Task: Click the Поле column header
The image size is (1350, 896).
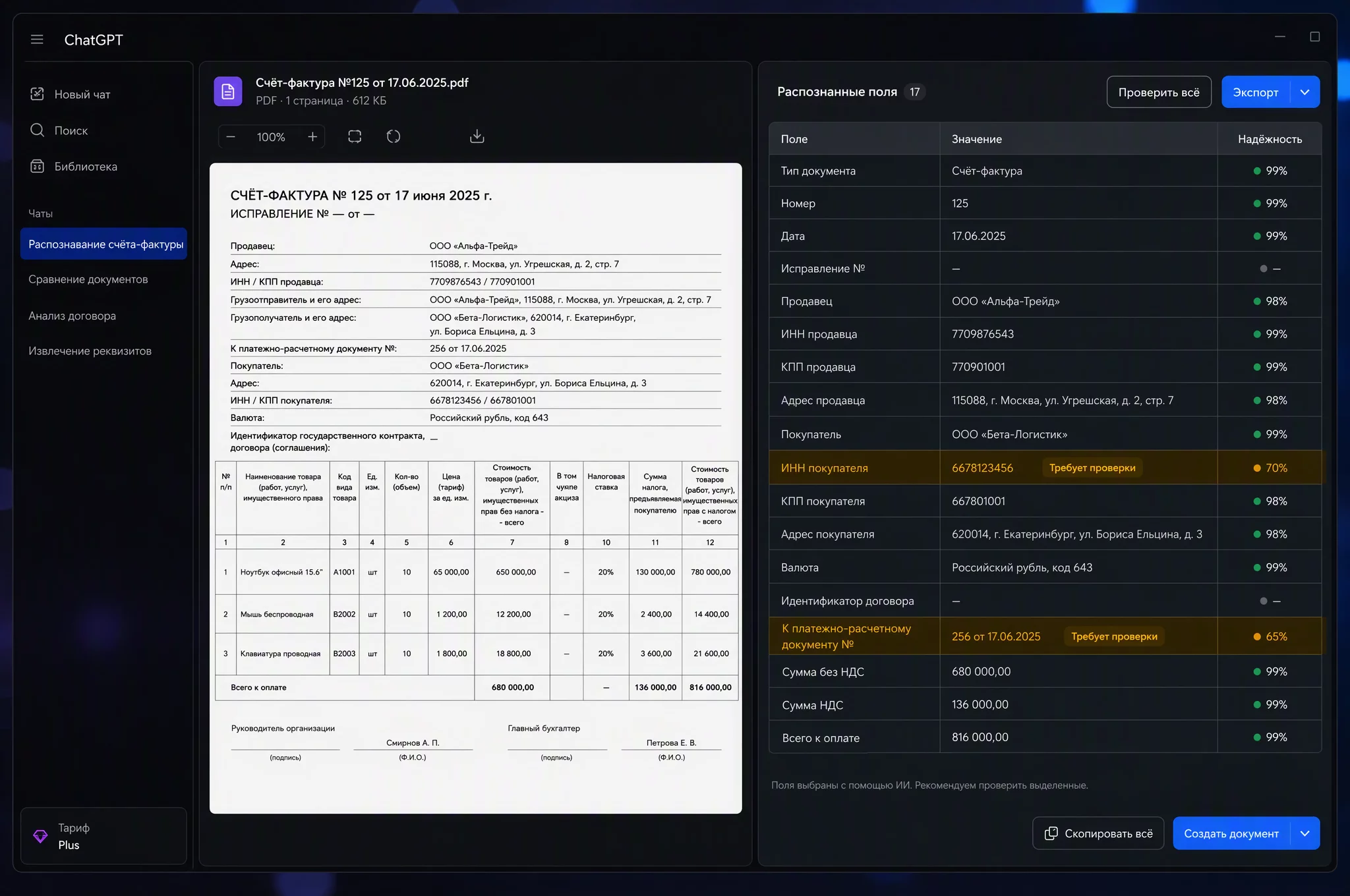Action: pos(794,139)
